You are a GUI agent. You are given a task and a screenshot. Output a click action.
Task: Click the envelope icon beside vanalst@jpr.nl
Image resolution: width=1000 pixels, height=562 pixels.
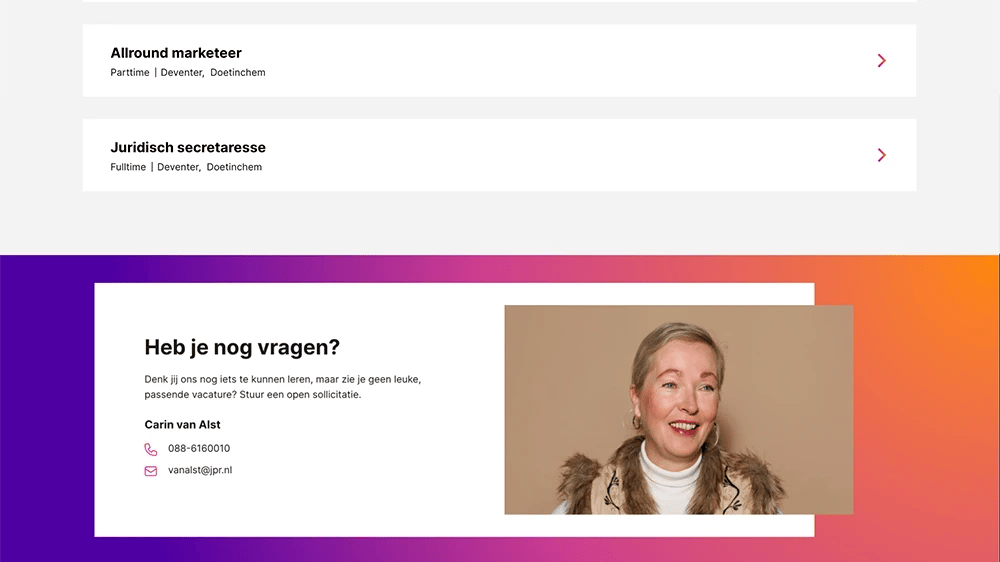(151, 471)
